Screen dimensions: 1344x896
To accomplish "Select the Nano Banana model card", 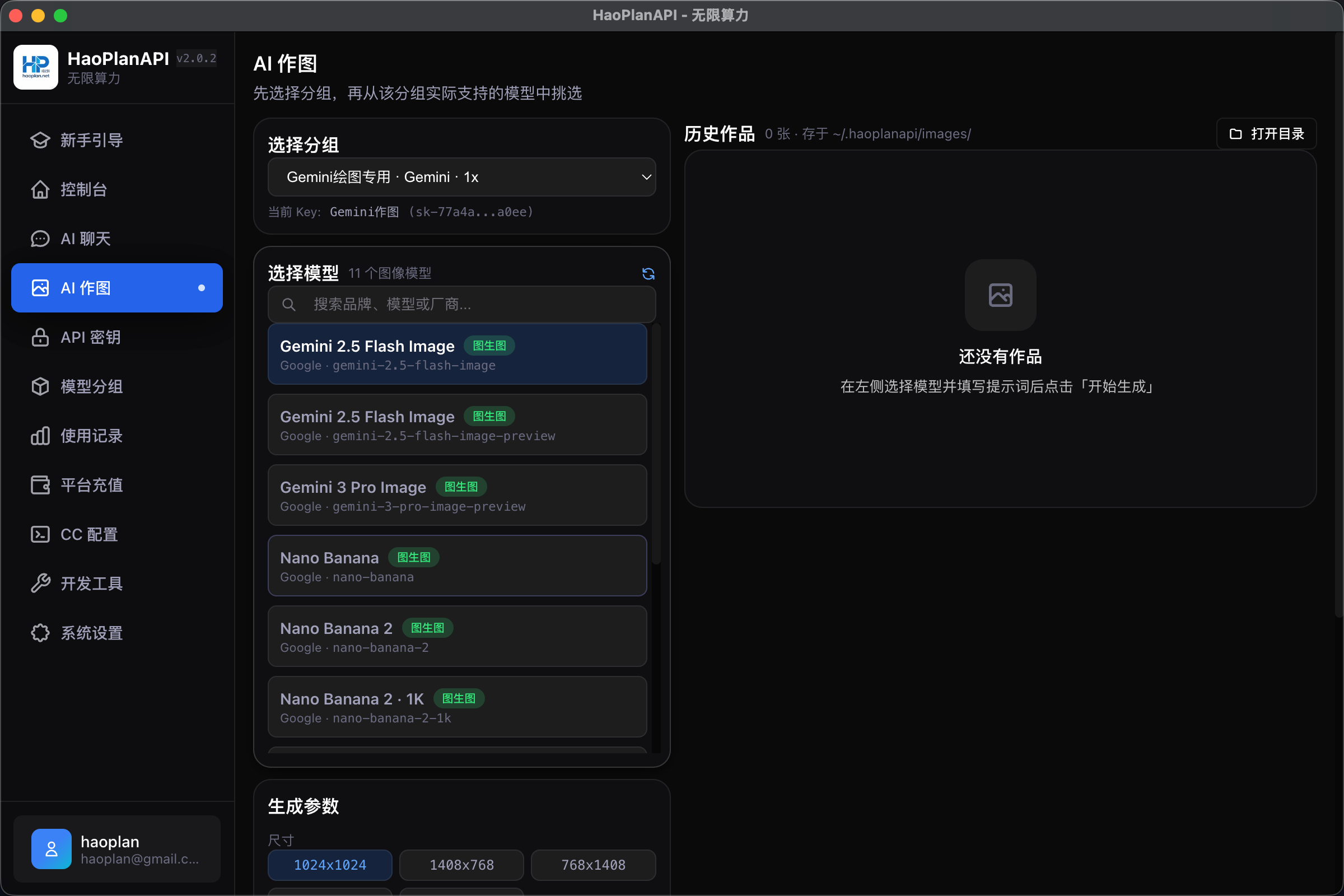I will click(x=457, y=566).
